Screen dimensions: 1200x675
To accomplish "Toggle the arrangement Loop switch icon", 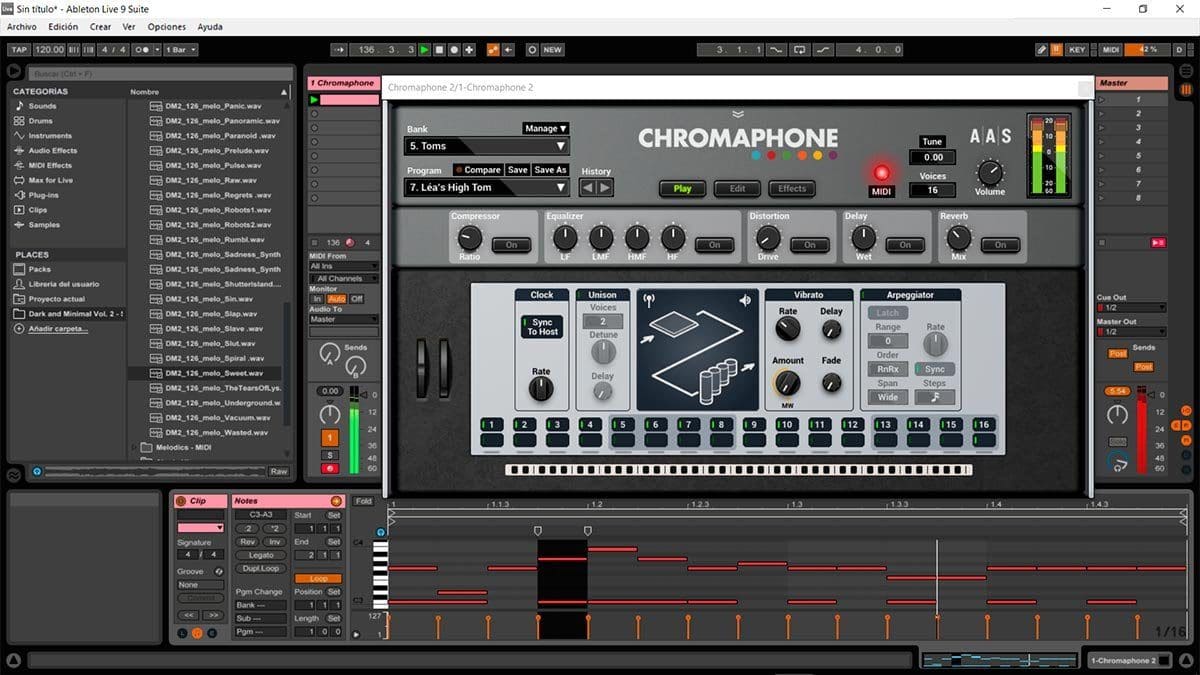I will (799, 49).
